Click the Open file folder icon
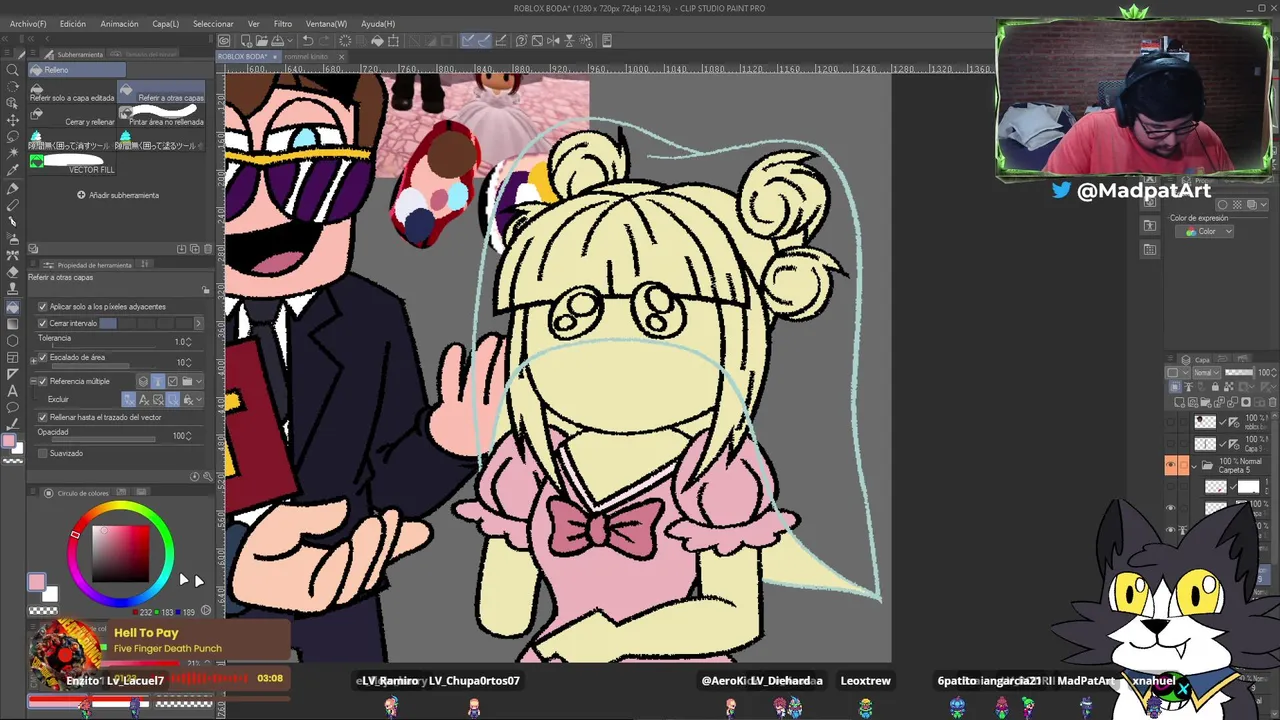 pyautogui.click(x=262, y=41)
